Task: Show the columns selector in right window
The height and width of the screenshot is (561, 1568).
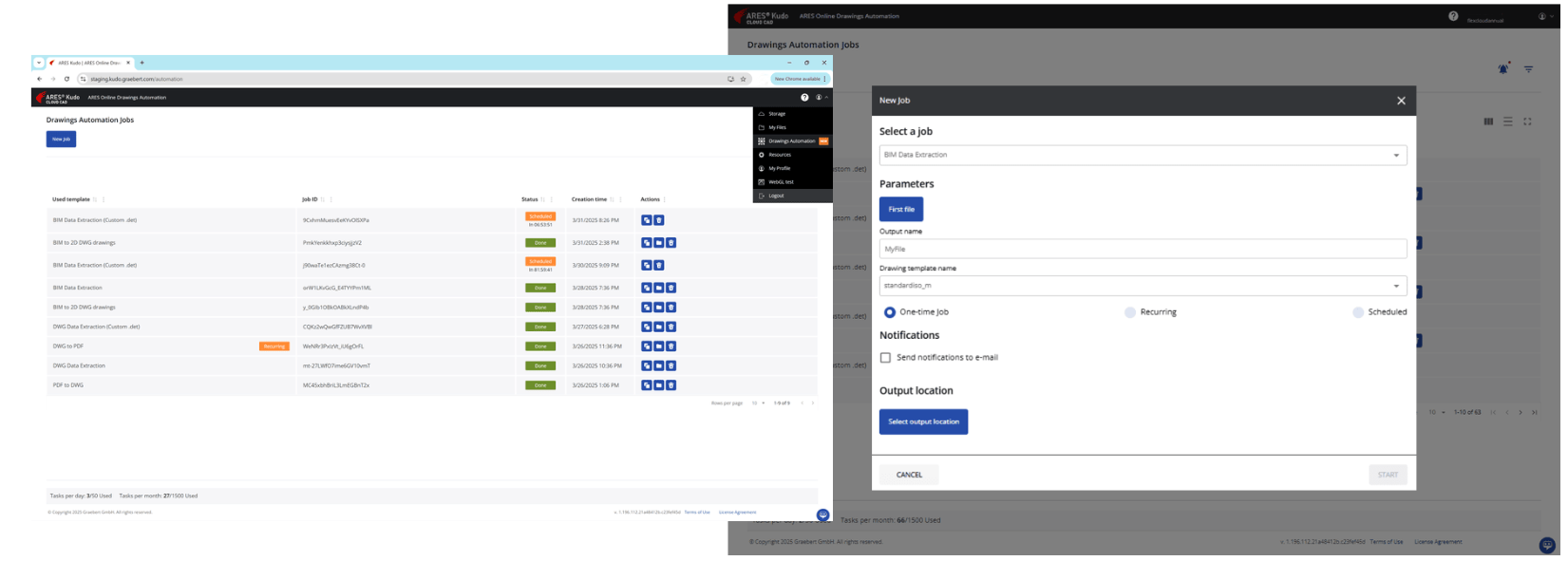Action: coord(1488,122)
